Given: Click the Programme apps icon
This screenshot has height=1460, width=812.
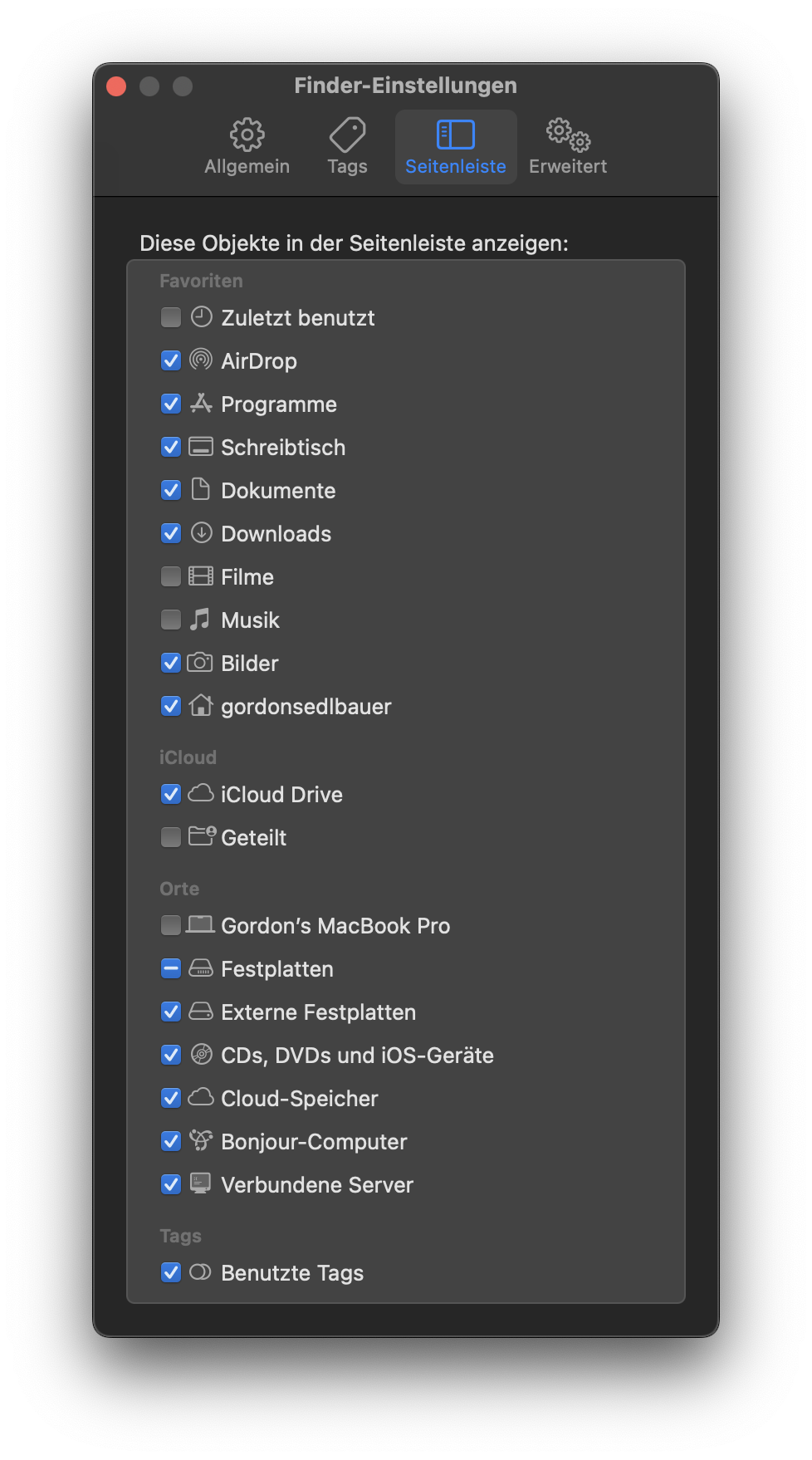Looking at the screenshot, I should pos(201,404).
